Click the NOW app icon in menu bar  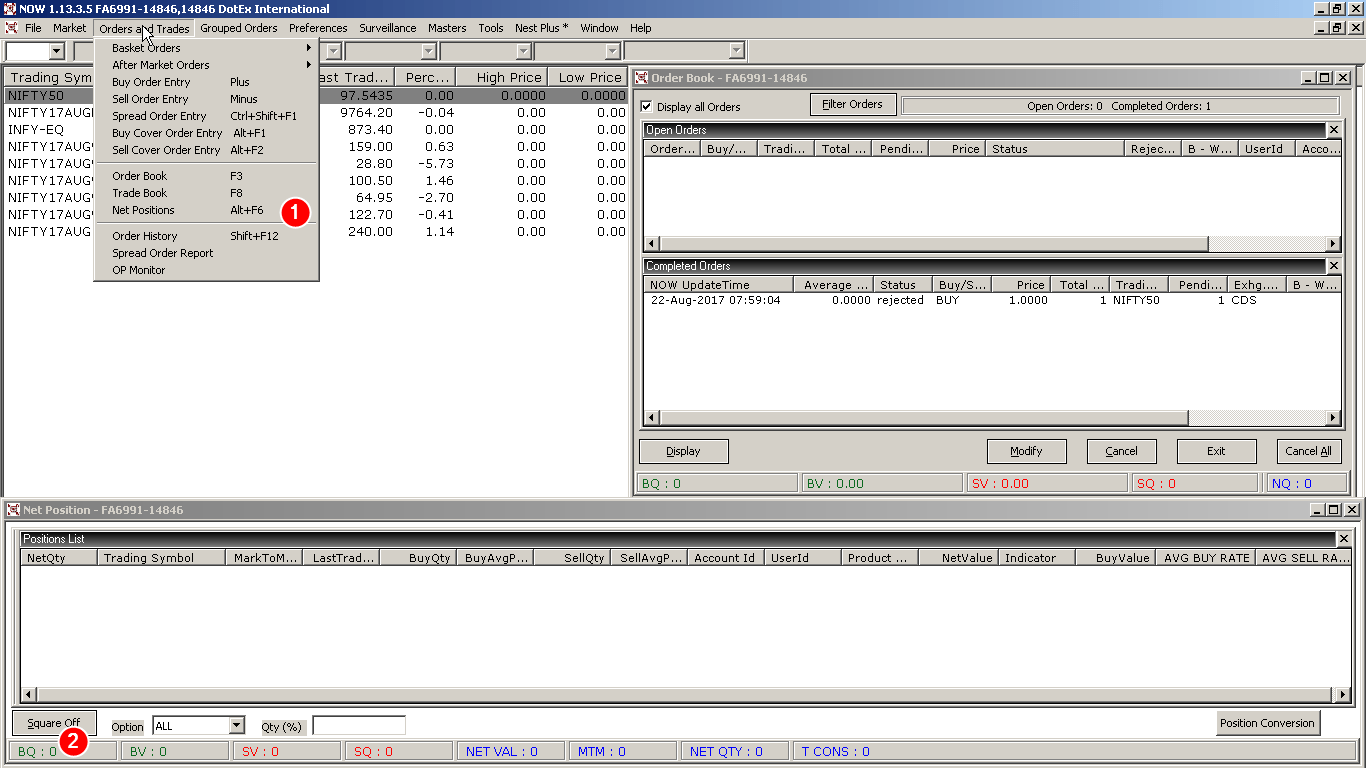pos(11,28)
